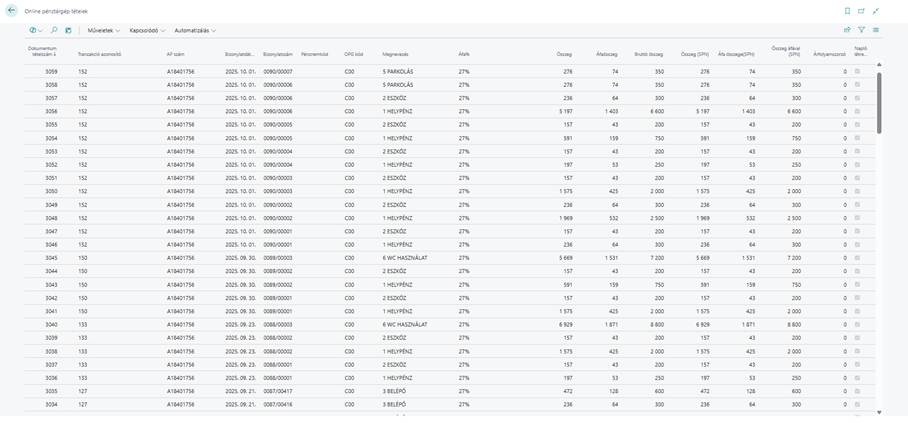Click transaction ID 150 in row 3043
Image resolution: width=908 pixels, height=423 pixels.
pos(82,285)
